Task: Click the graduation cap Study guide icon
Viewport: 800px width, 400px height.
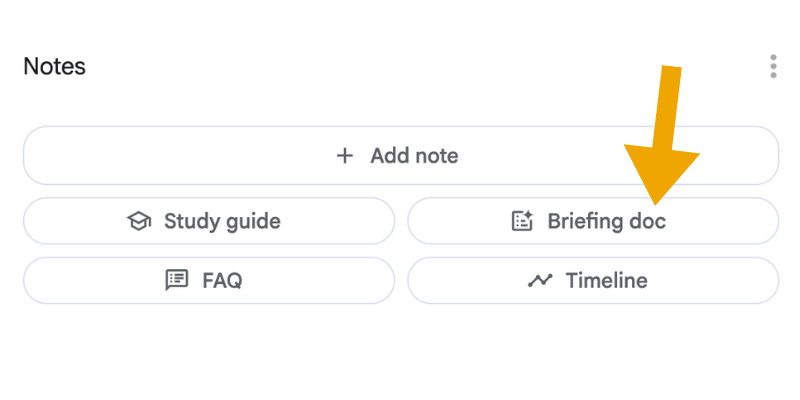Action: tap(139, 221)
